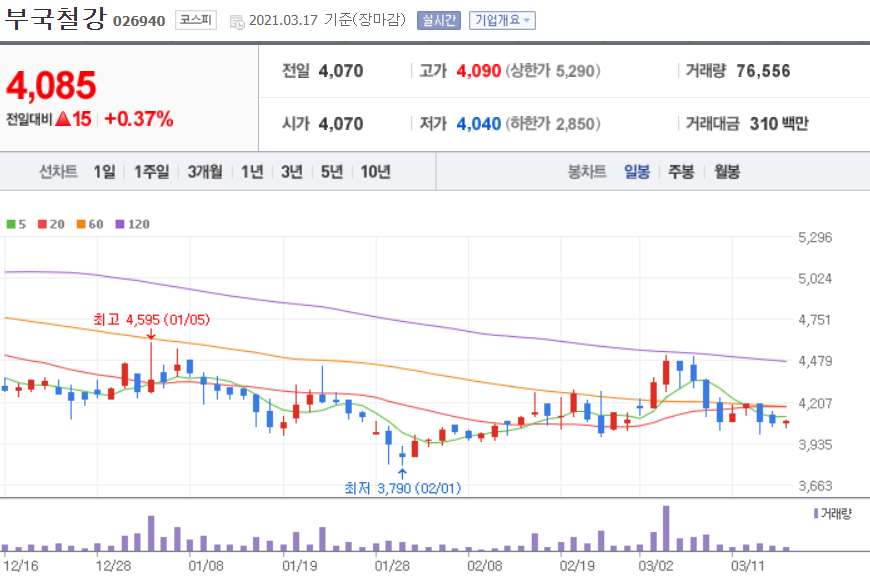Click the orange 60-day moving average swatch
This screenshot has height=577, width=870.
[x=81, y=224]
